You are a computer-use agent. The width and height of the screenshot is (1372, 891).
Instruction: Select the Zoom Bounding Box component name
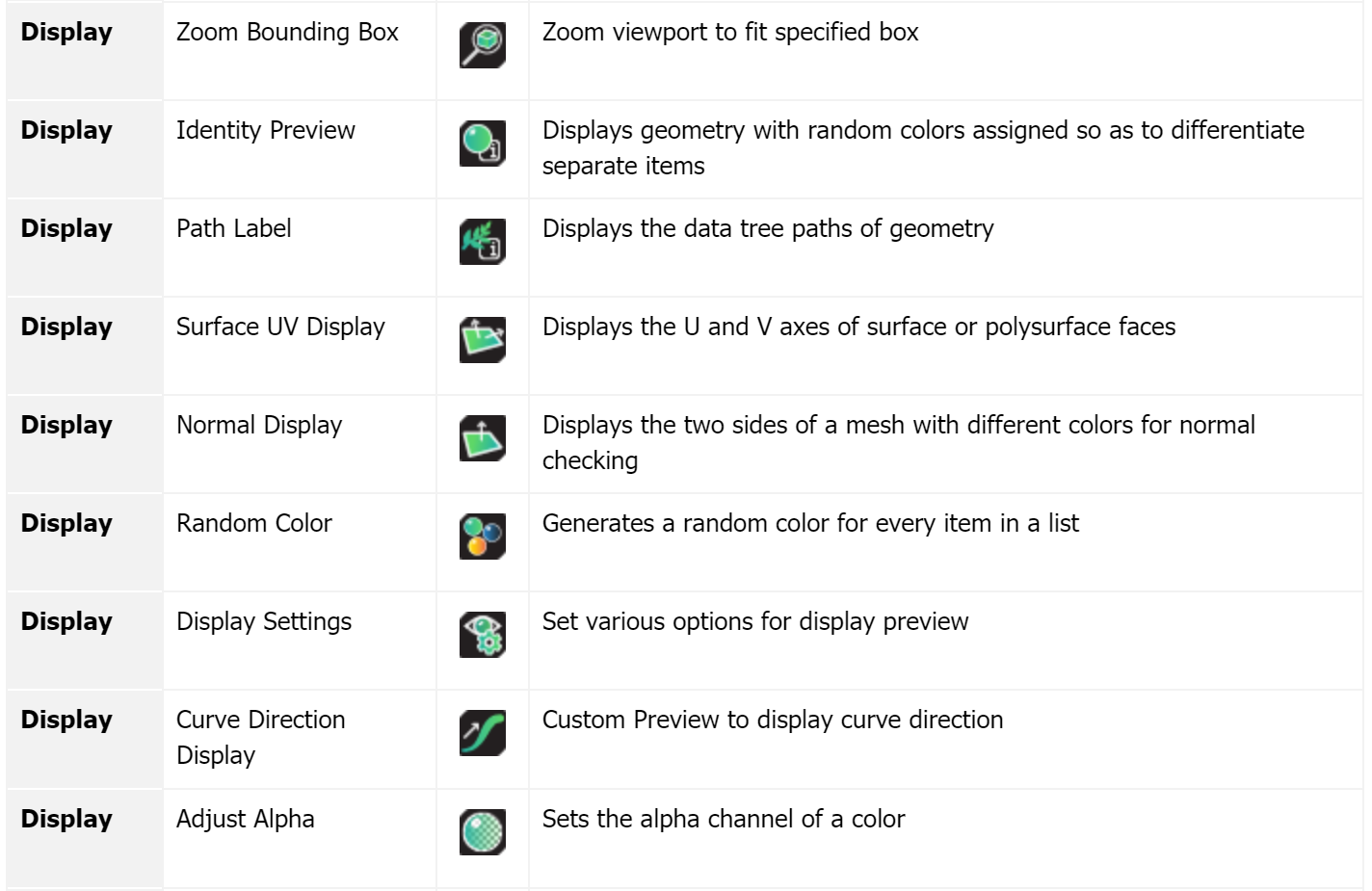pyautogui.click(x=287, y=32)
